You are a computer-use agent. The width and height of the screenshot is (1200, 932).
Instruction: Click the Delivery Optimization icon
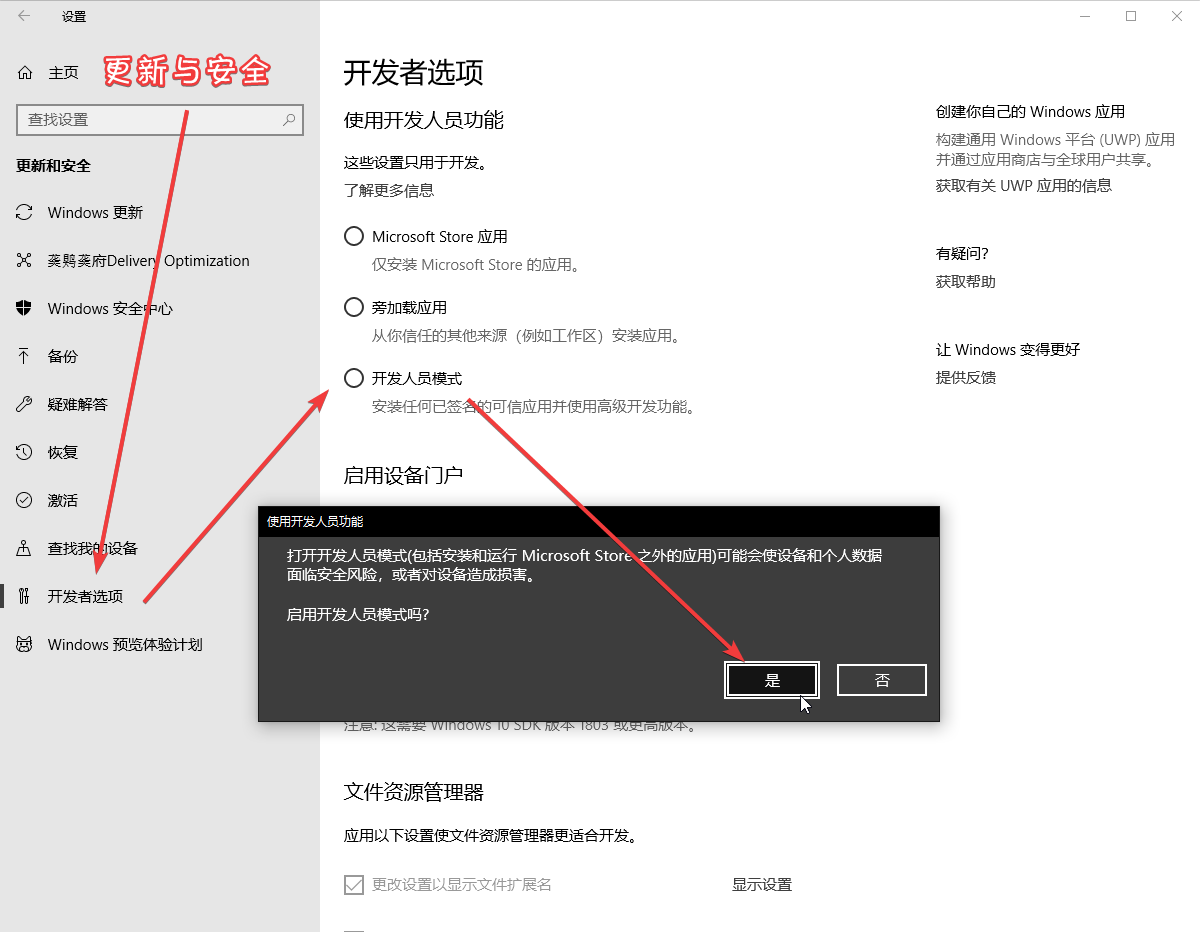click(25, 261)
